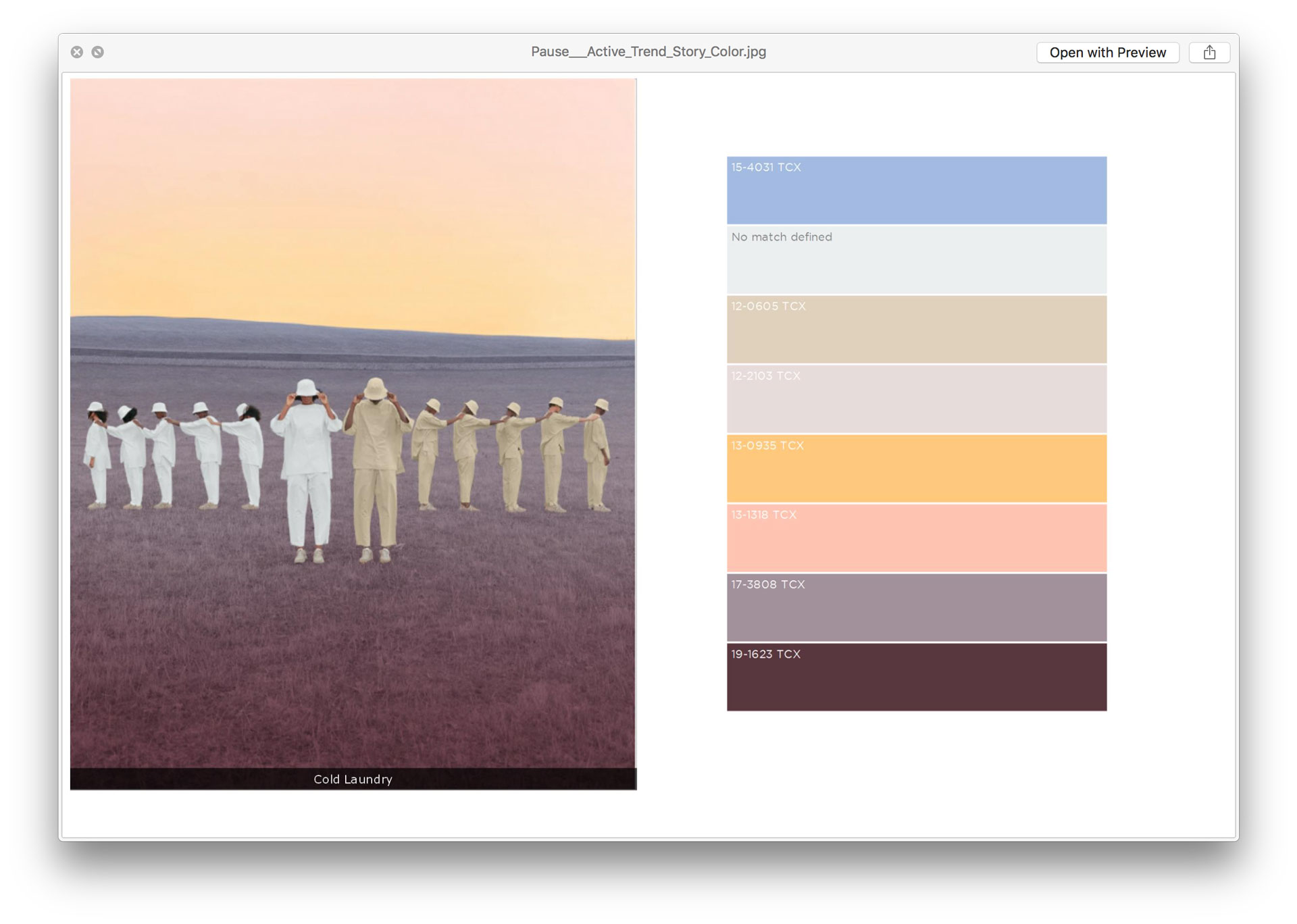Viewport: 1297px width, 924px height.
Task: Click the 13-1318 TCX label text
Action: [x=764, y=515]
